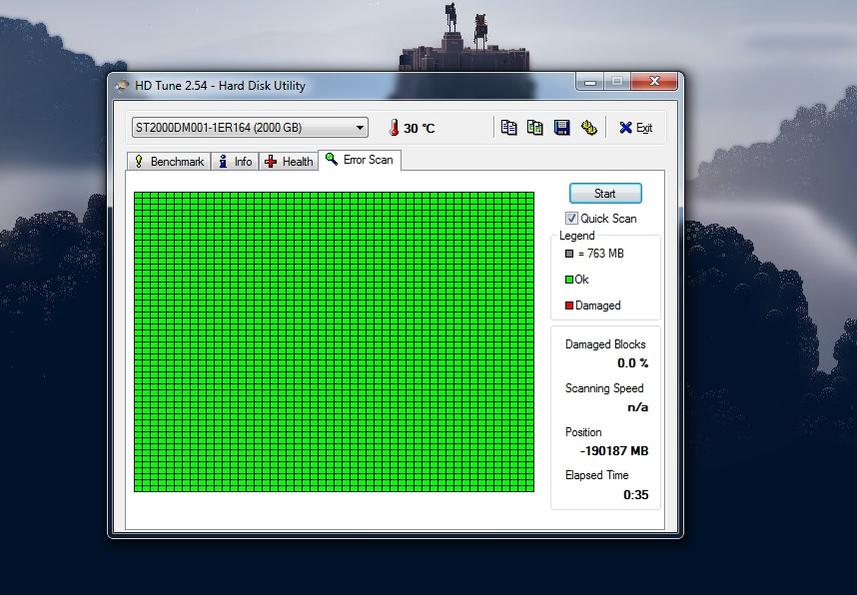
Task: Click the gray 763 MB legend square
Action: [569, 254]
